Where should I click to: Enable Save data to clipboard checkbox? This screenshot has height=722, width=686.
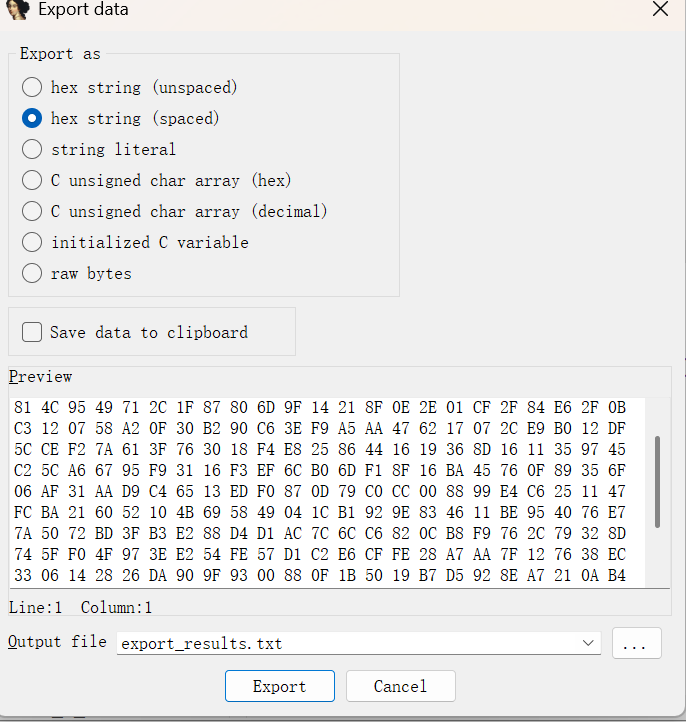pos(32,332)
